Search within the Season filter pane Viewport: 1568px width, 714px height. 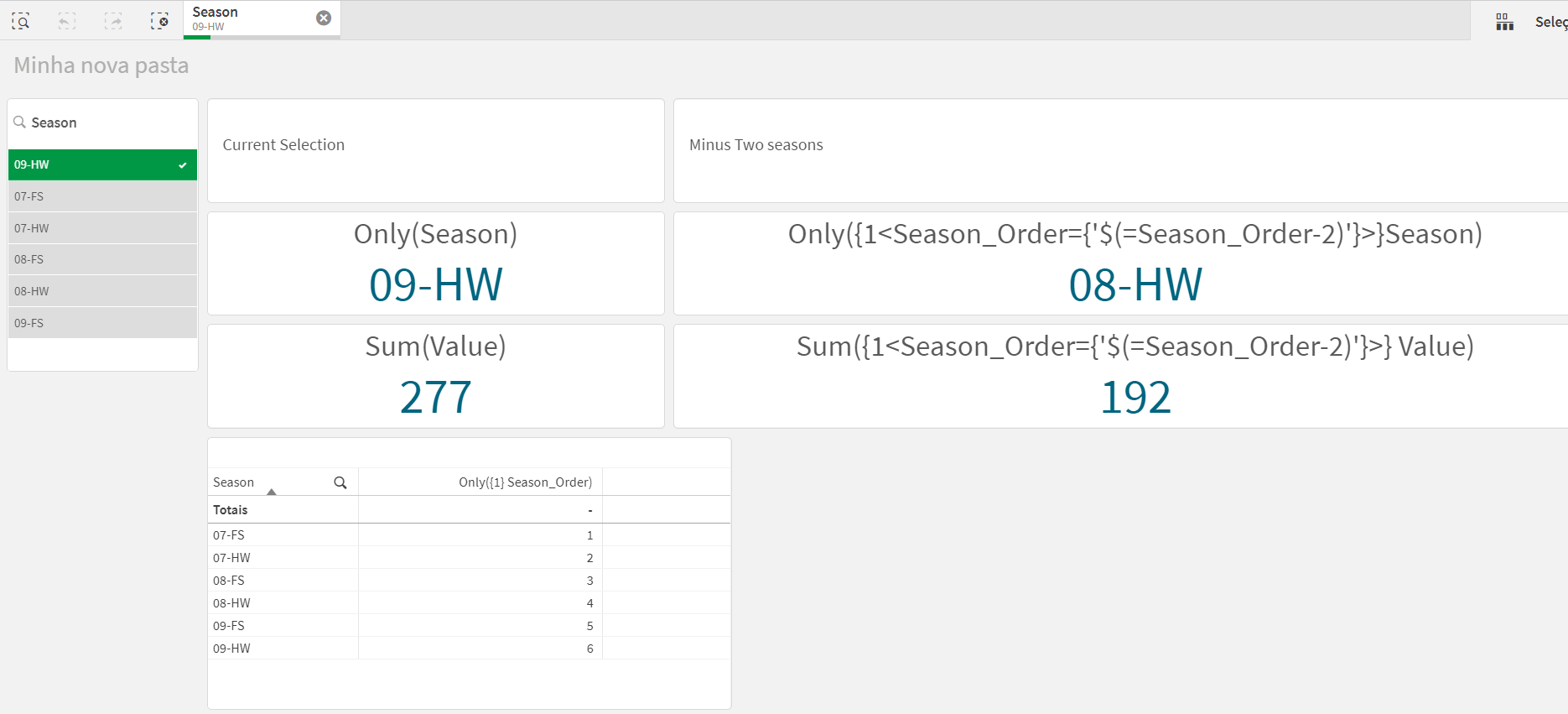click(20, 122)
